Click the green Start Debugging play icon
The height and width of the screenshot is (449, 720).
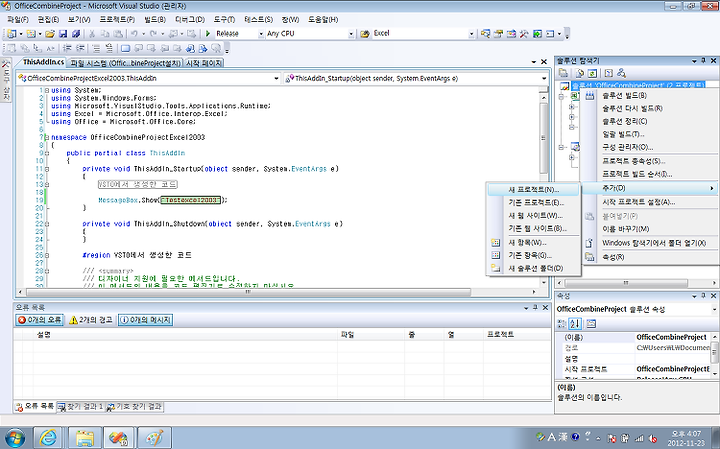coord(208,34)
